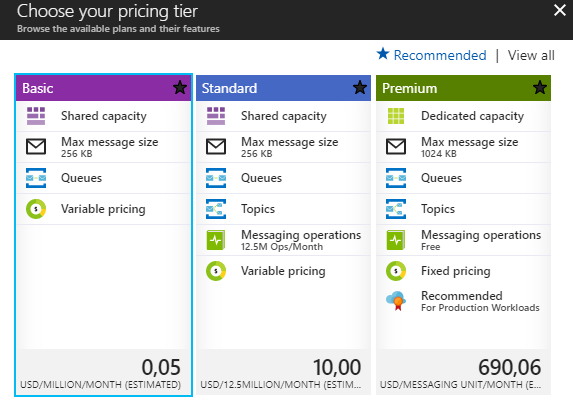Click the Dedicated capacity green grid icon
The height and width of the screenshot is (405, 573).
[x=396, y=116]
